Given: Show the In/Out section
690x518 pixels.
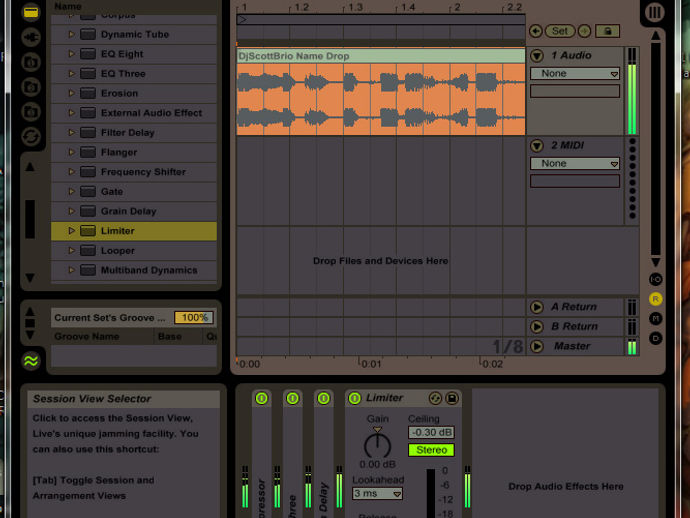Looking at the screenshot, I should pyautogui.click(x=655, y=279).
